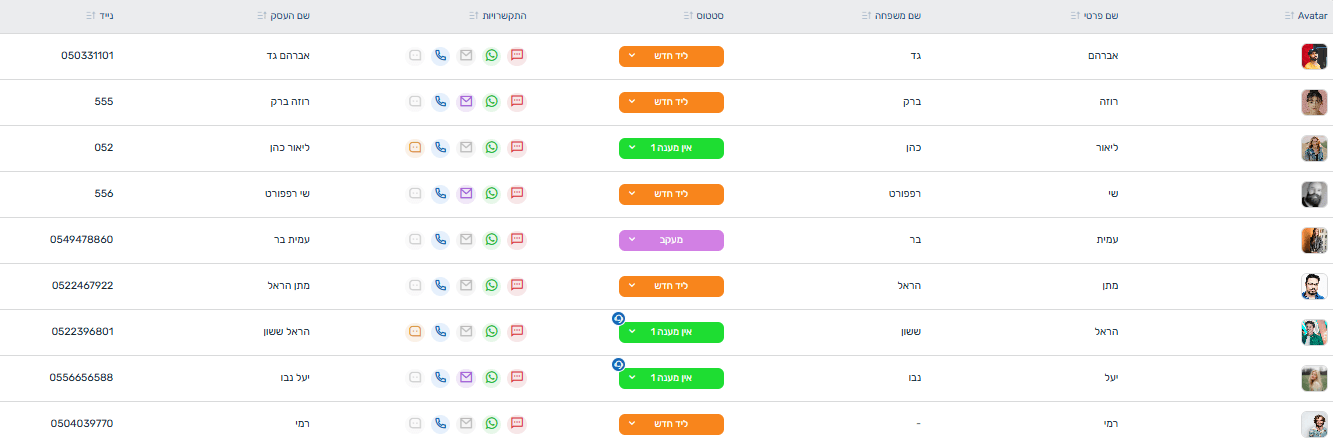Click the phone icon in Rami's row

[439, 424]
